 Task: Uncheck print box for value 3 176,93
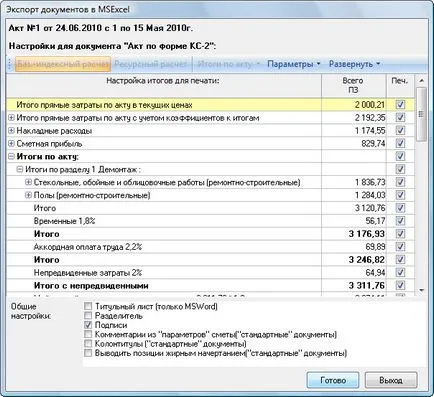click(400, 234)
